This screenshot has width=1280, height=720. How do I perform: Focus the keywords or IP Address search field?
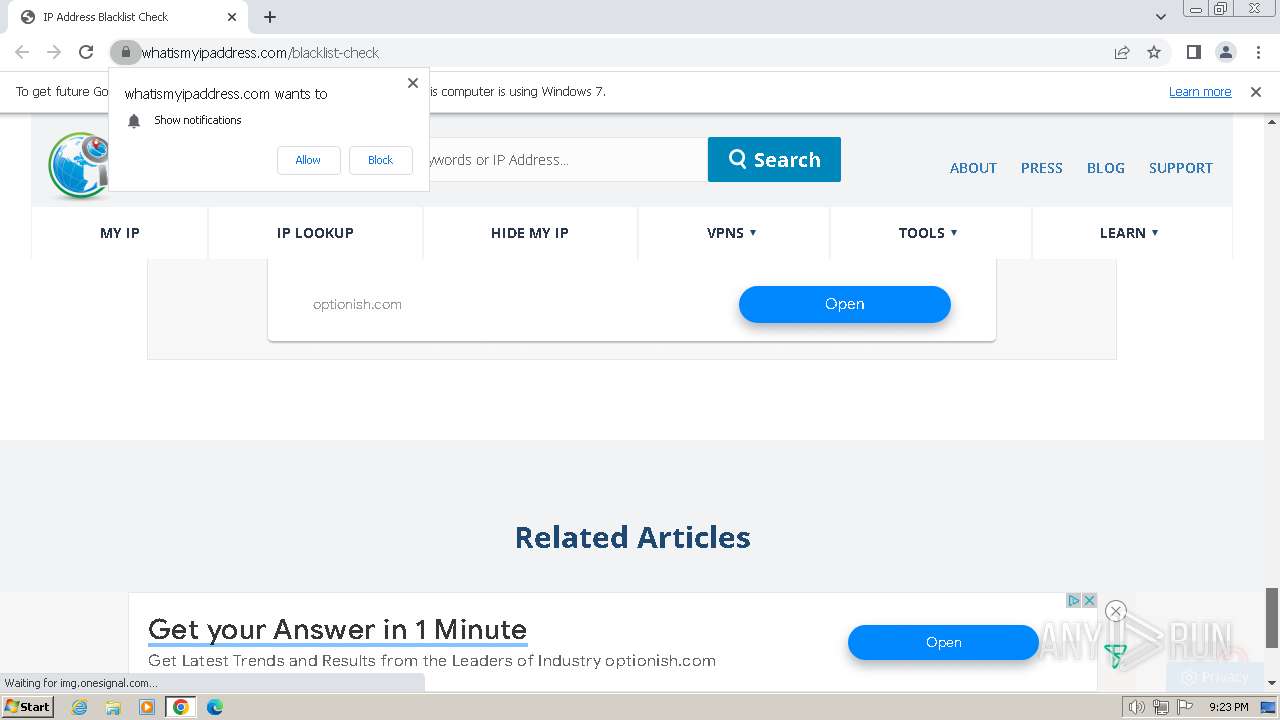(568, 159)
